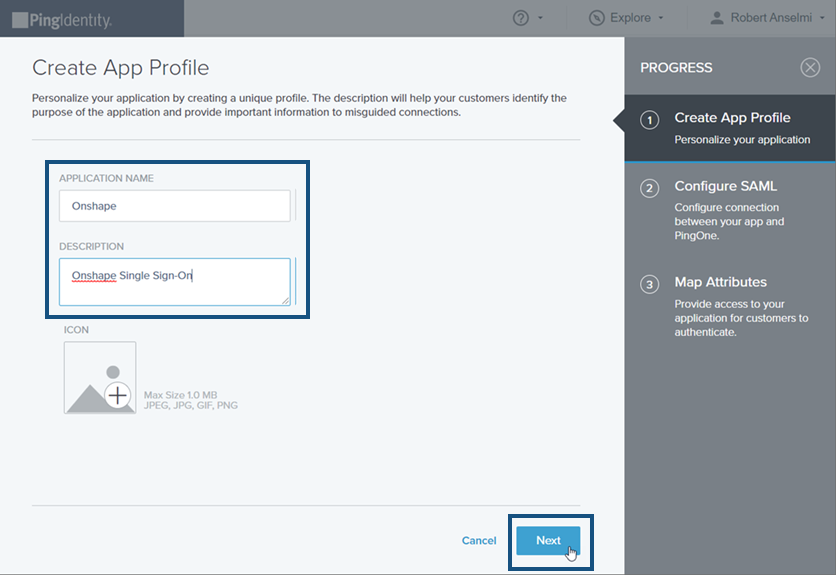Viewport: 836px width, 575px height.
Task: Go to the Configure SAML step
Action: 725,186
